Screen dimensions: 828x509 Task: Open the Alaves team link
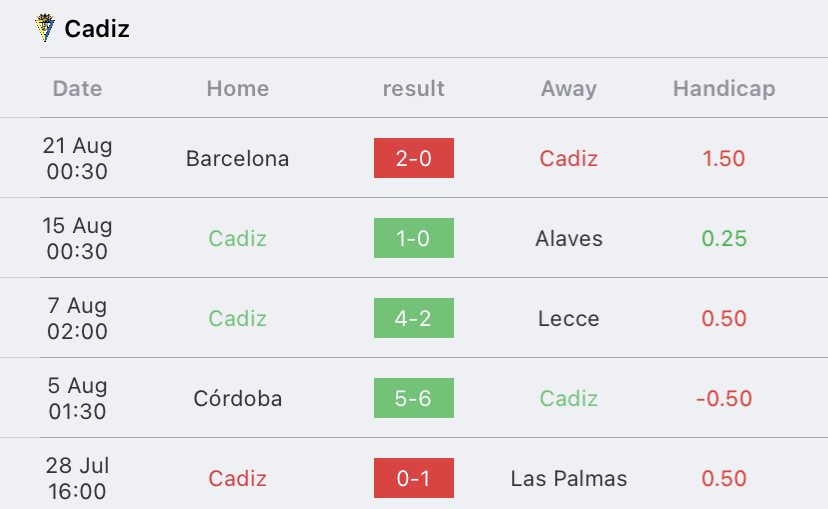(x=569, y=239)
